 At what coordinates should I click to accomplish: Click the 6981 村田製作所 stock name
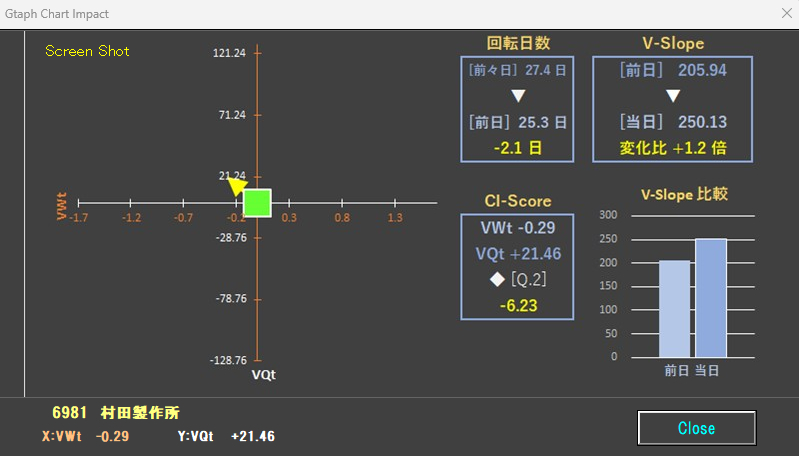[116, 413]
